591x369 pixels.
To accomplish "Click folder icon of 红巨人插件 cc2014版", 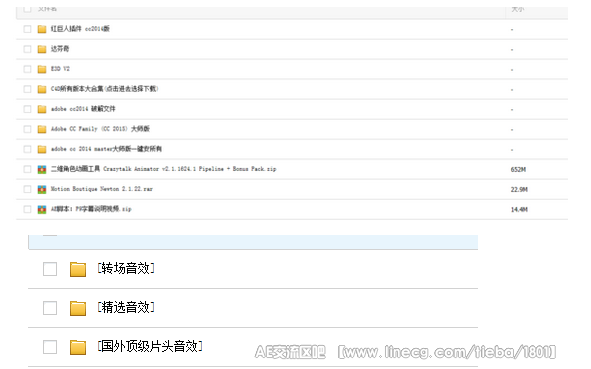I will 42,29.
